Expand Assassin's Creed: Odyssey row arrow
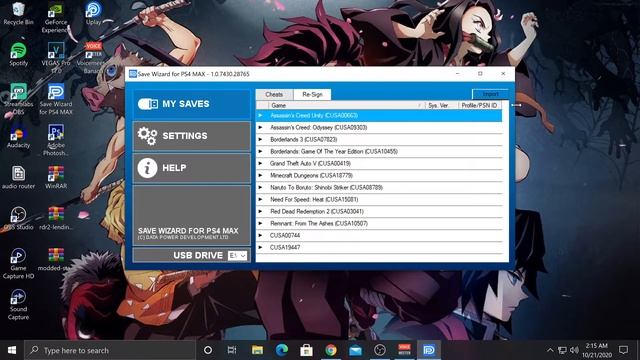The width and height of the screenshot is (640, 360). 260,128
